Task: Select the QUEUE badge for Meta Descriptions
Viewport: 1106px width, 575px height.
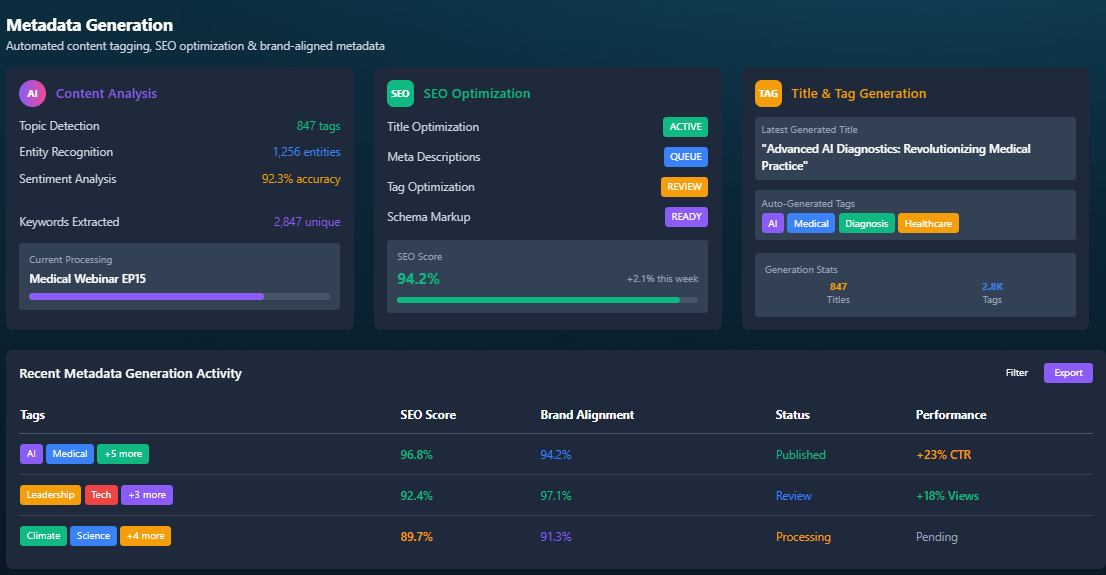Action: [x=685, y=157]
